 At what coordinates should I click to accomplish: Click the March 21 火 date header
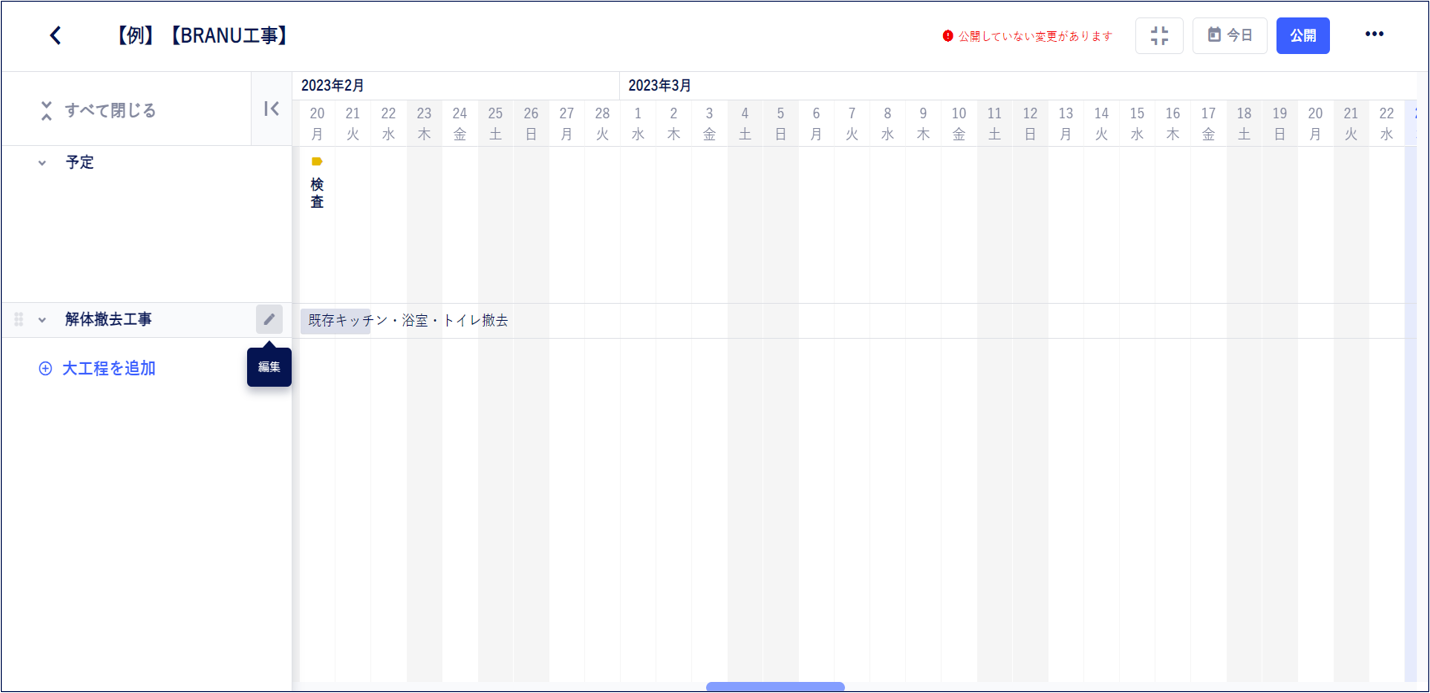pyautogui.click(x=1351, y=123)
